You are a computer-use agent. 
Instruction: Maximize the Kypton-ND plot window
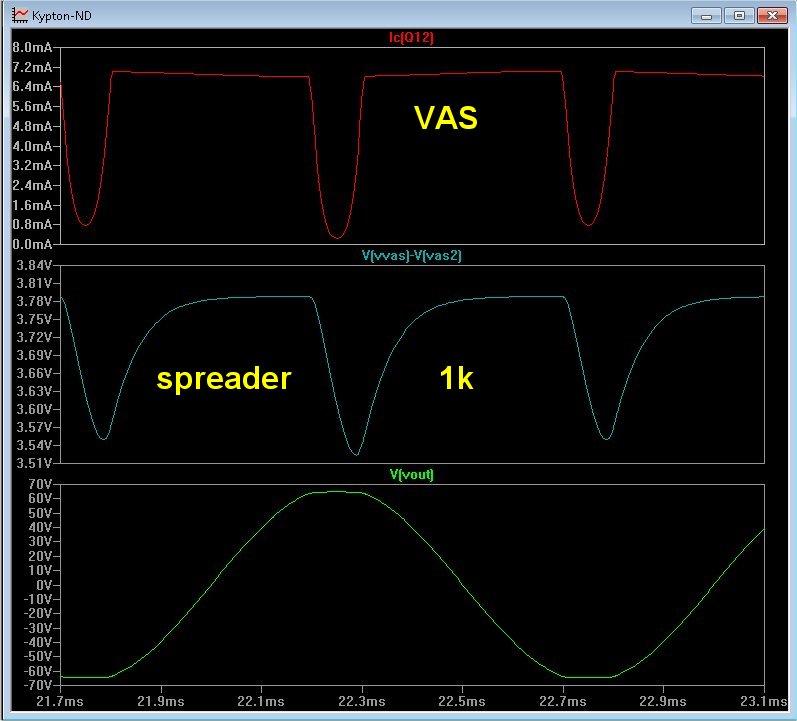pyautogui.click(x=739, y=16)
